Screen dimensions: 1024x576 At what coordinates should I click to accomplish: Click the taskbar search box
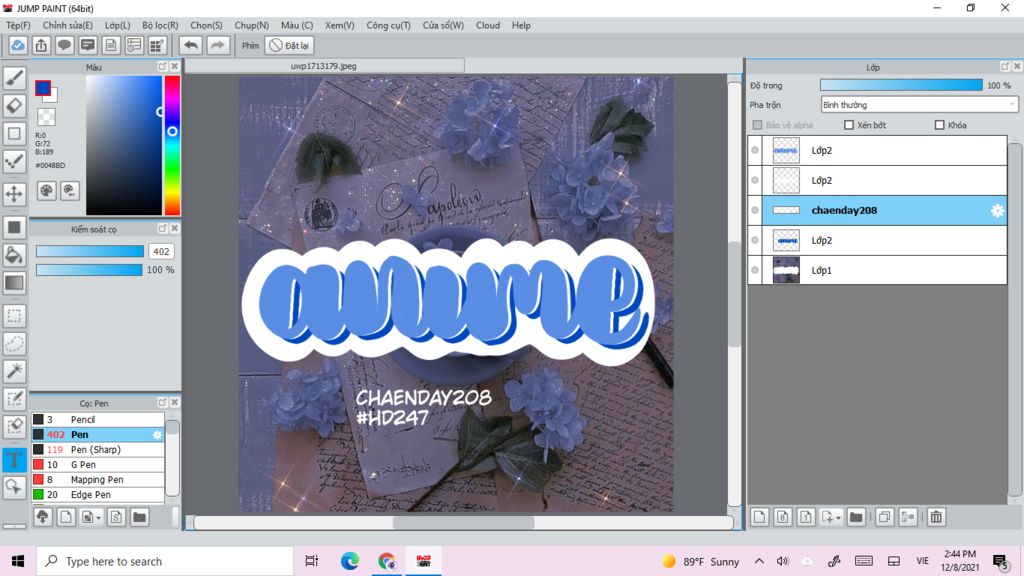(x=165, y=561)
